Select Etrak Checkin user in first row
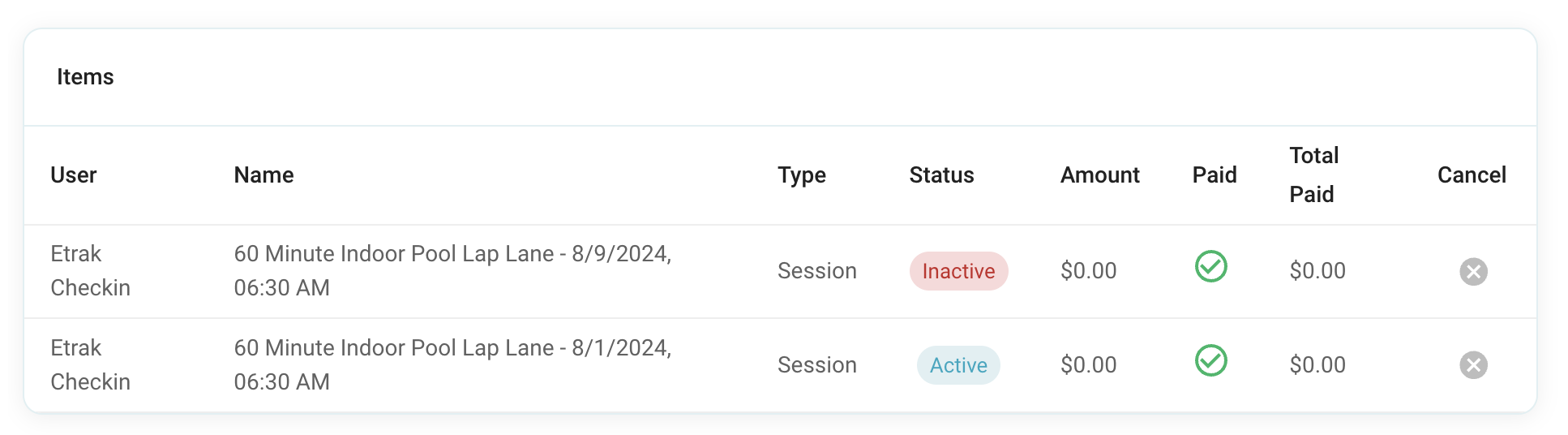The height and width of the screenshot is (435, 1568). (x=90, y=271)
